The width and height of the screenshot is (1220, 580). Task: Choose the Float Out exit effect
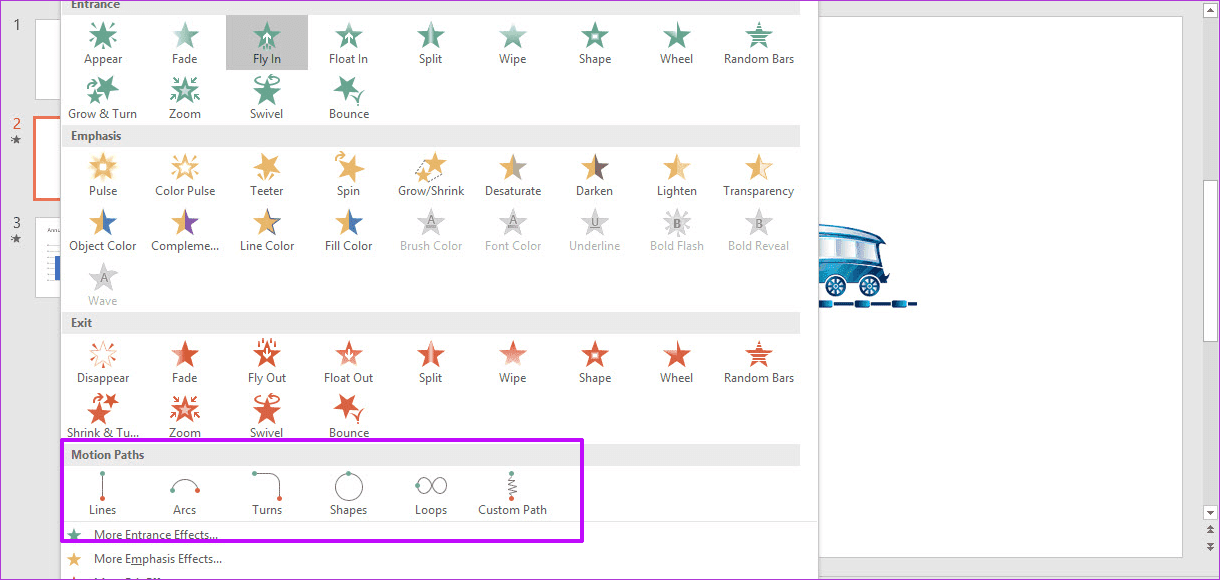coord(349,362)
